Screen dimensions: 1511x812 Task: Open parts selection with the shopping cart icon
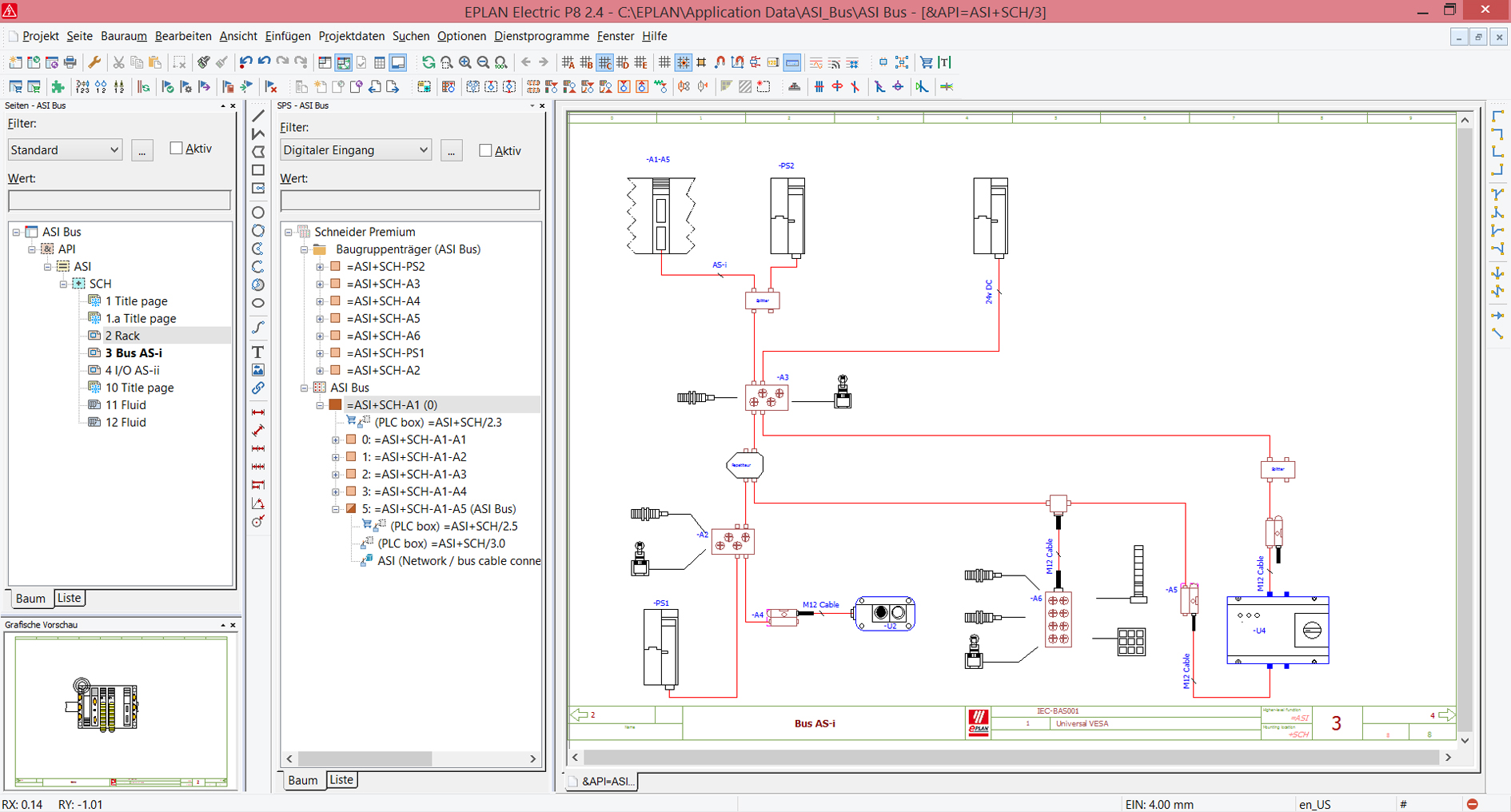pos(926,62)
